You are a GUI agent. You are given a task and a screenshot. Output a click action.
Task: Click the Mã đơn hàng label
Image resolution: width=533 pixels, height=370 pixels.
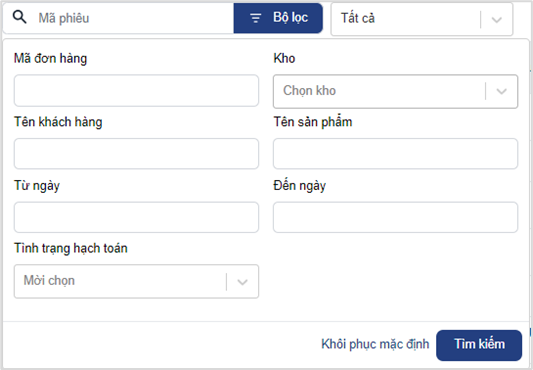(x=50, y=58)
